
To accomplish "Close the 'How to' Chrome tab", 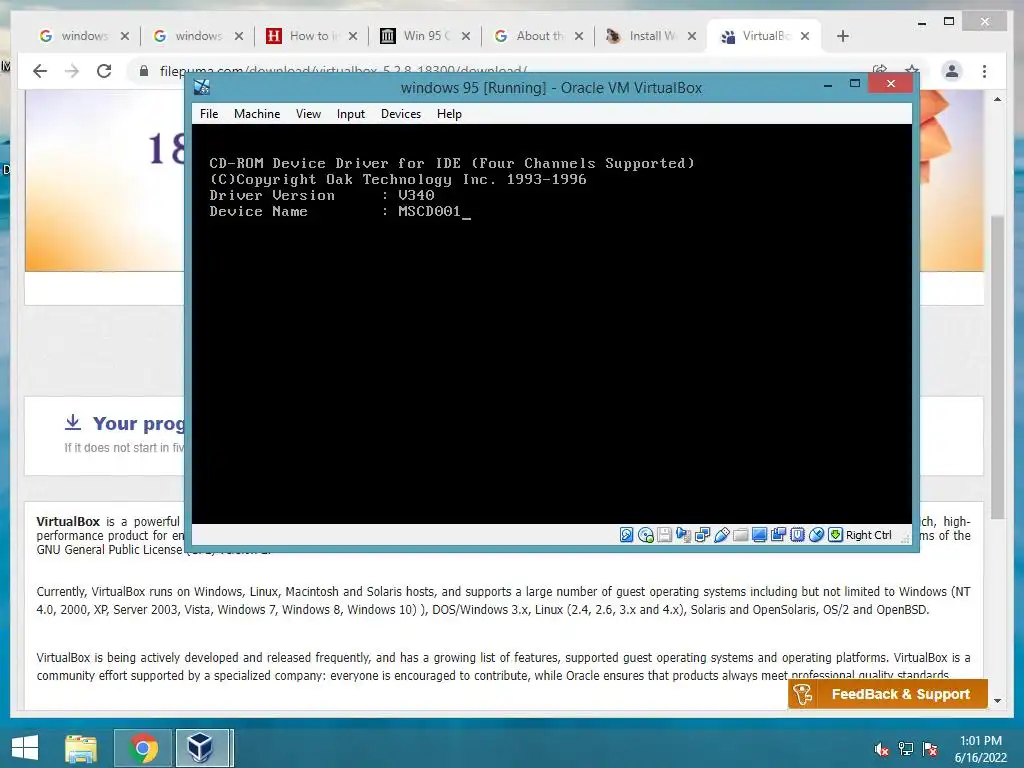I will (353, 36).
